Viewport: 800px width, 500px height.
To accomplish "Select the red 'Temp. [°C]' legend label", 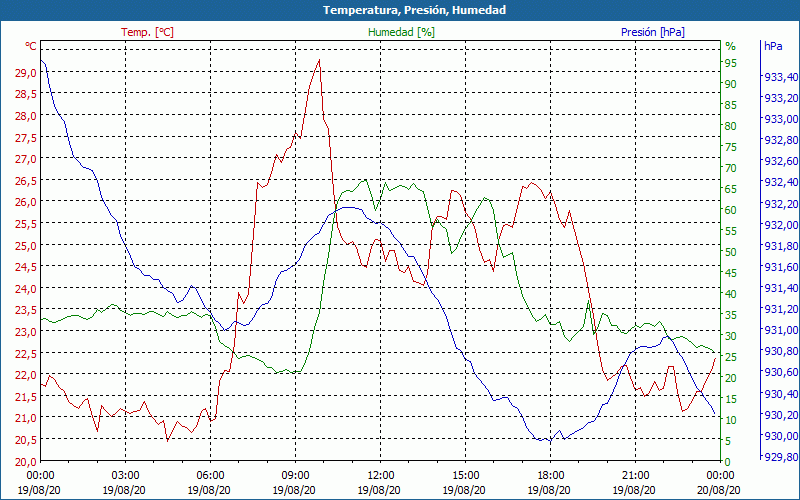I will (x=147, y=32).
